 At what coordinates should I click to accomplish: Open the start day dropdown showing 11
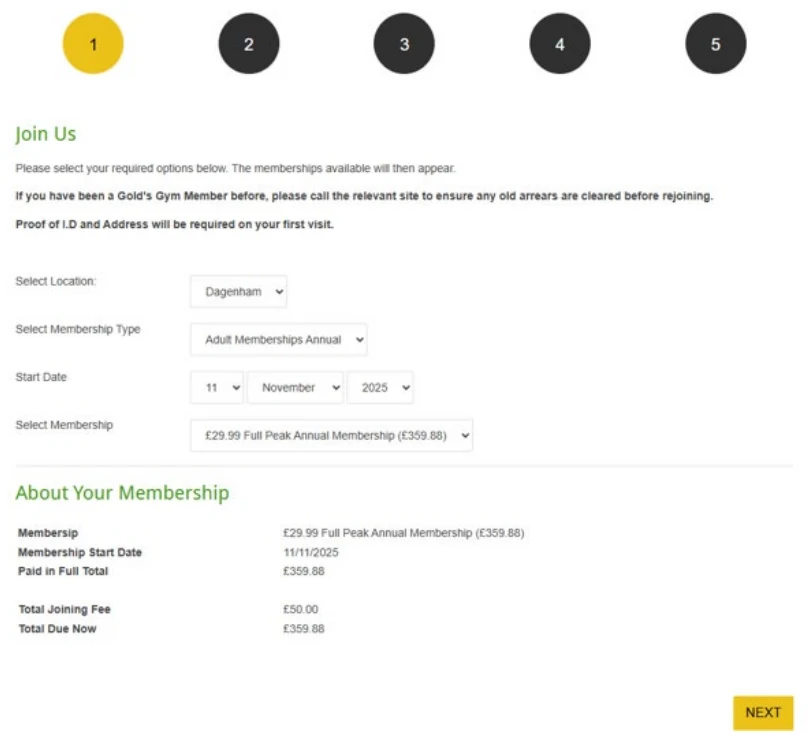217,387
